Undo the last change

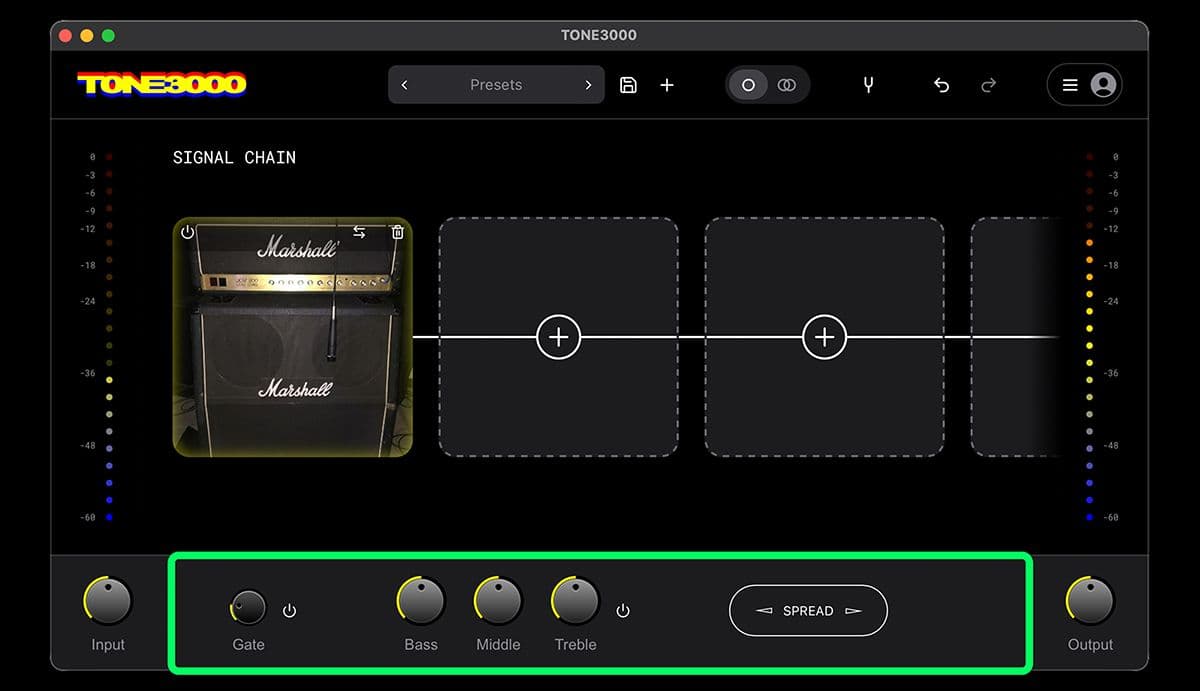pyautogui.click(x=941, y=85)
